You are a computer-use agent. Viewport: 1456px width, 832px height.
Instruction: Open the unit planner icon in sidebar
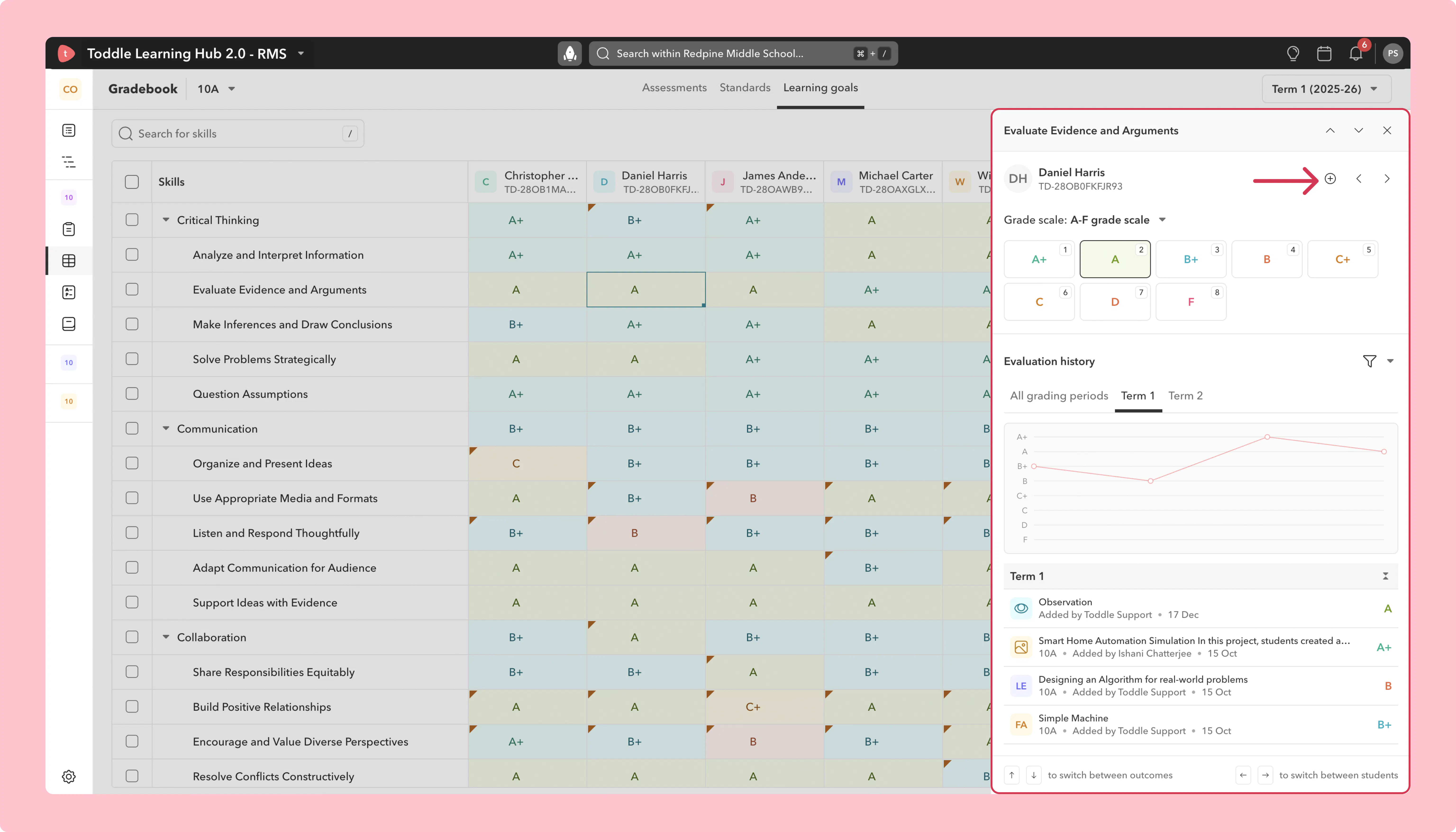pyautogui.click(x=68, y=162)
